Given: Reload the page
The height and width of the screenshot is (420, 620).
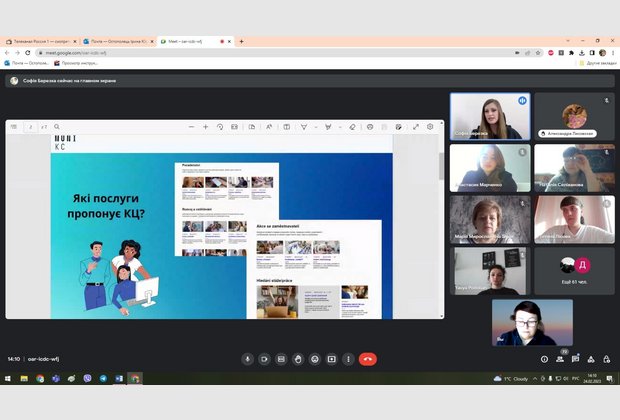Looking at the screenshot, I should [x=28, y=53].
